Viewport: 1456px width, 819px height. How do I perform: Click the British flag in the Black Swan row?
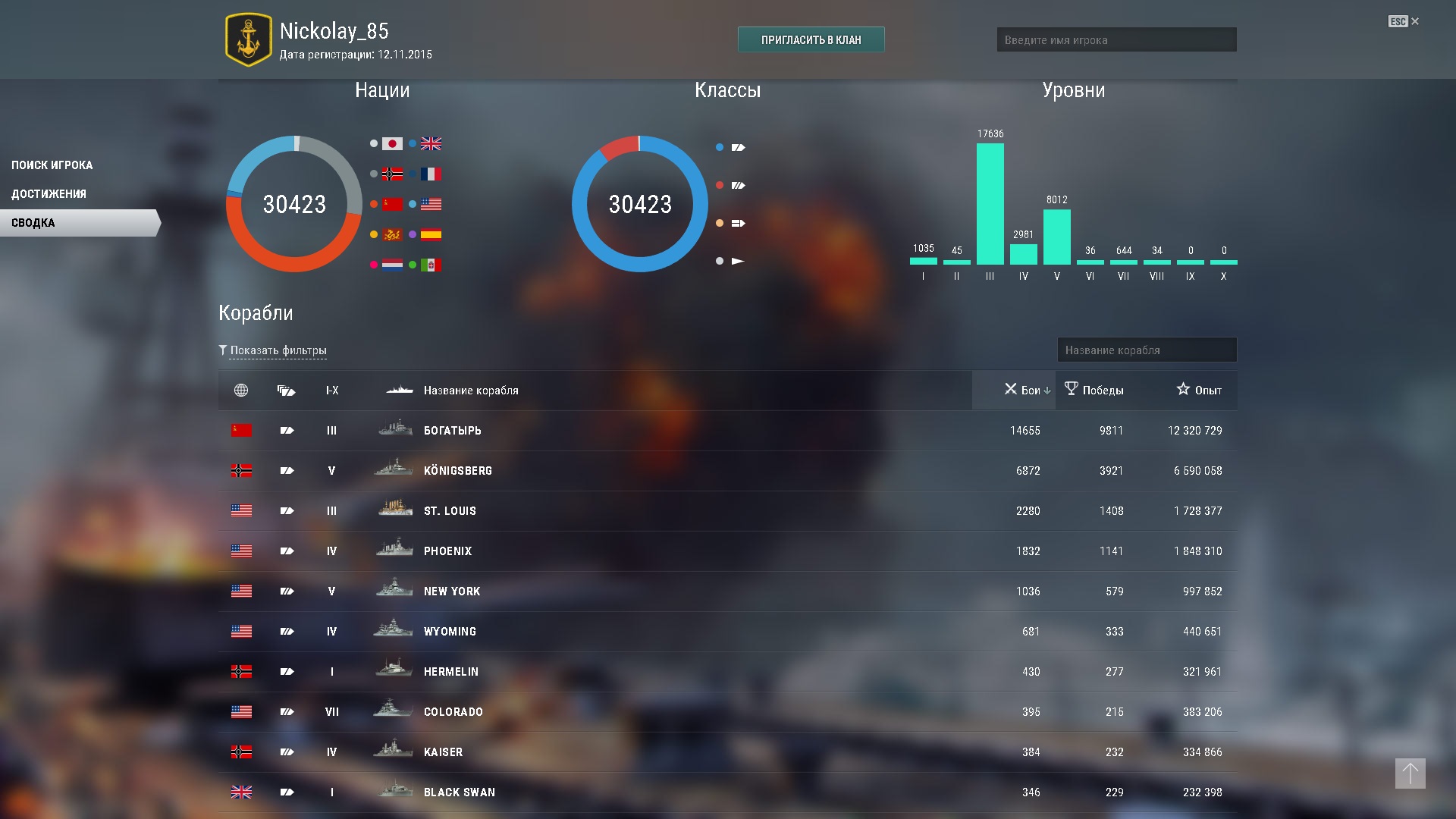[241, 792]
